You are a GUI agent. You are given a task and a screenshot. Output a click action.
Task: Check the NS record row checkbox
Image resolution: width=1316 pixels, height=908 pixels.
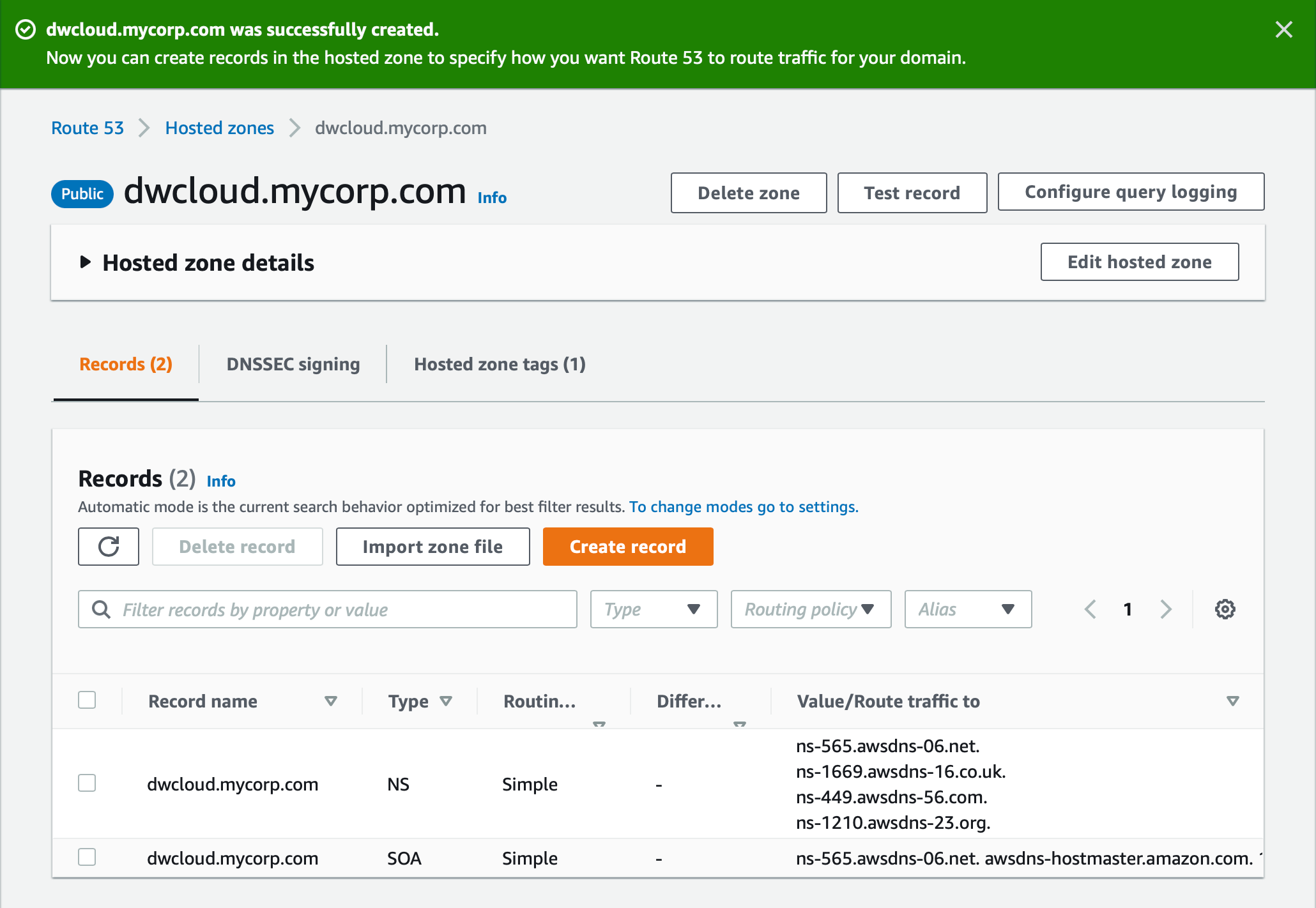click(87, 783)
